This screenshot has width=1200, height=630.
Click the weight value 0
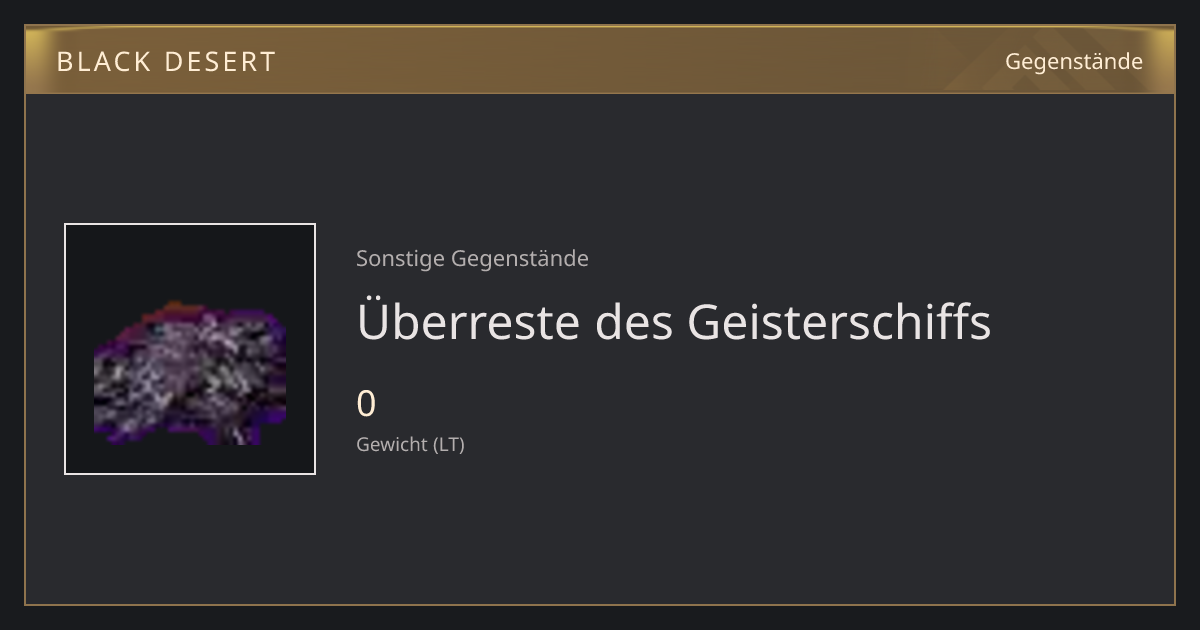tap(366, 404)
